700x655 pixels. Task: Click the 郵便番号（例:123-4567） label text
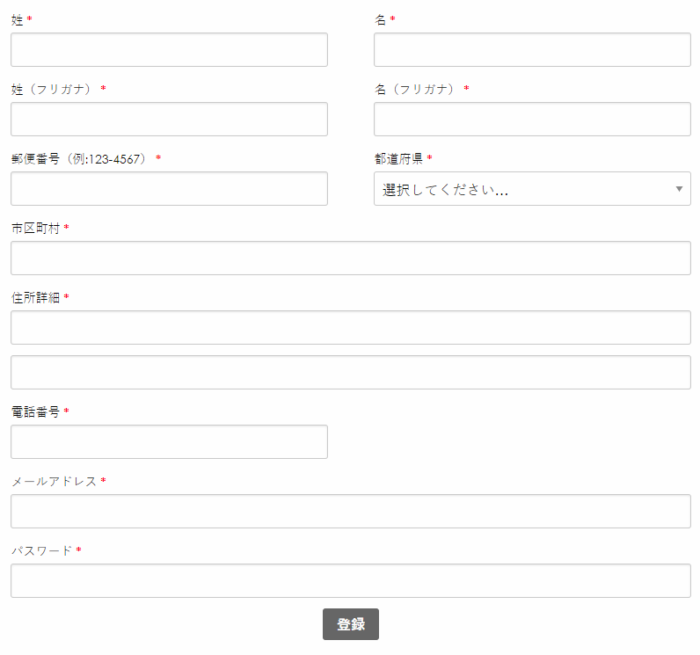pos(80,159)
